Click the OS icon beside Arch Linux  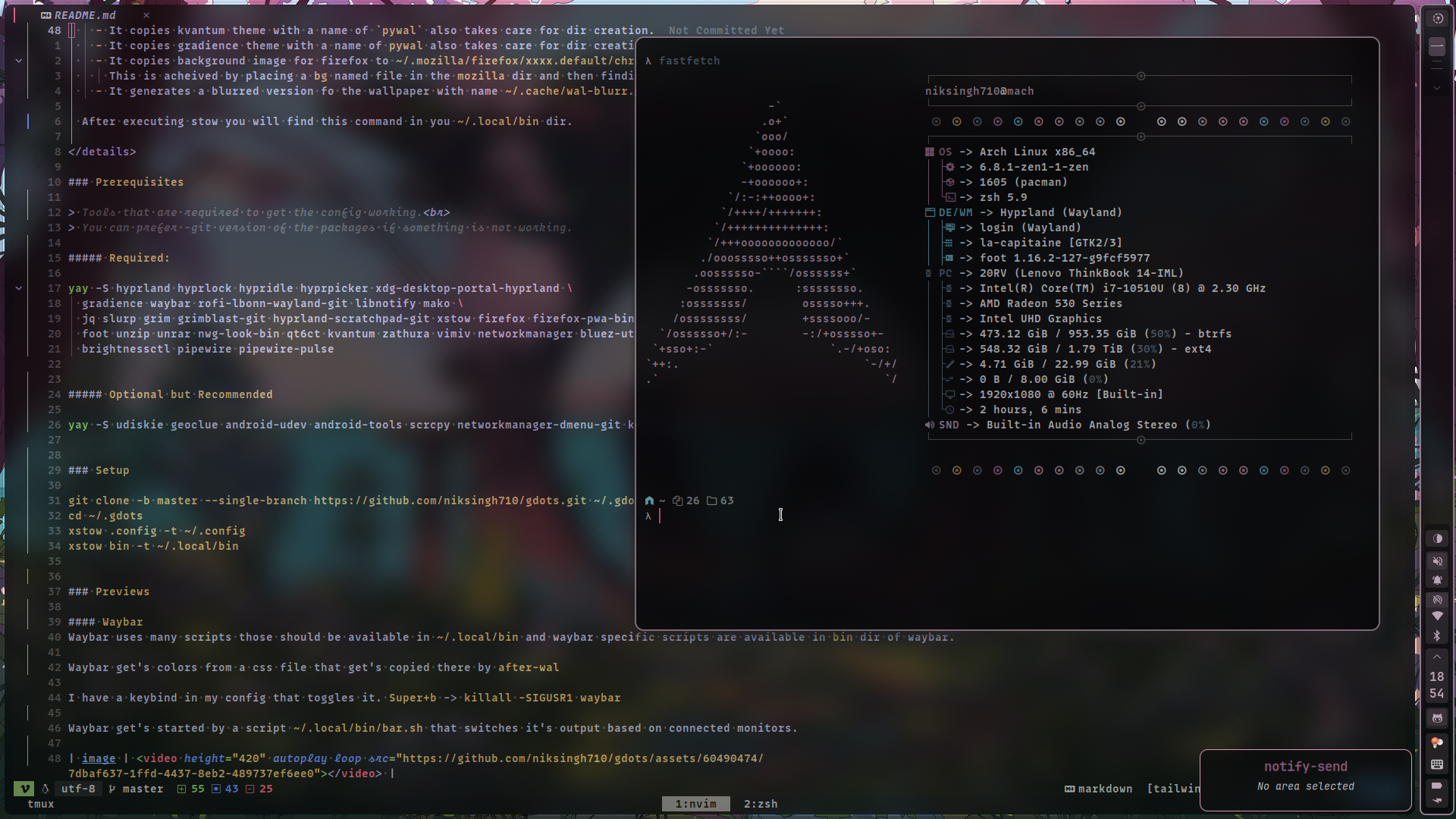(x=930, y=152)
